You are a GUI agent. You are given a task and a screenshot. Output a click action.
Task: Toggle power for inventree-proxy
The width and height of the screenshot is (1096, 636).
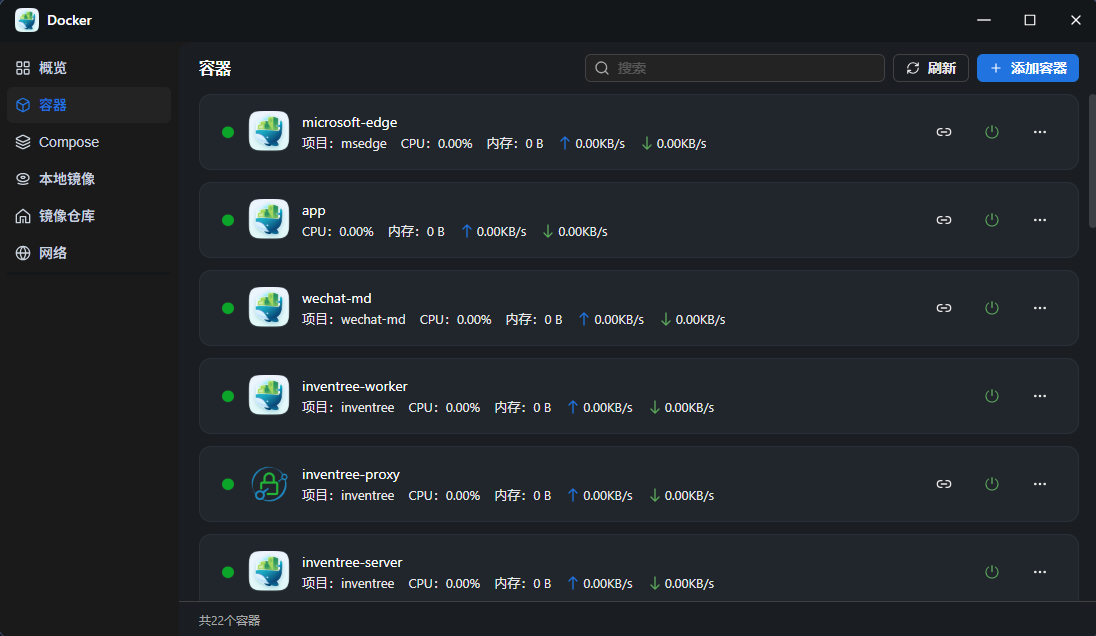pyautogui.click(x=992, y=484)
